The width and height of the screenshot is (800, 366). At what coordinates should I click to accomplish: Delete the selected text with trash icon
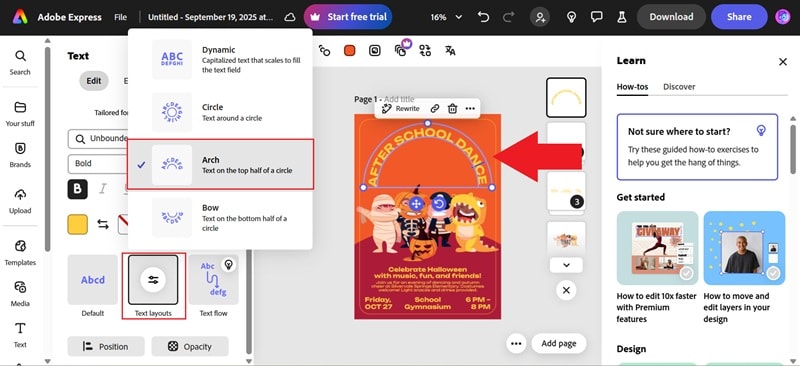(452, 109)
